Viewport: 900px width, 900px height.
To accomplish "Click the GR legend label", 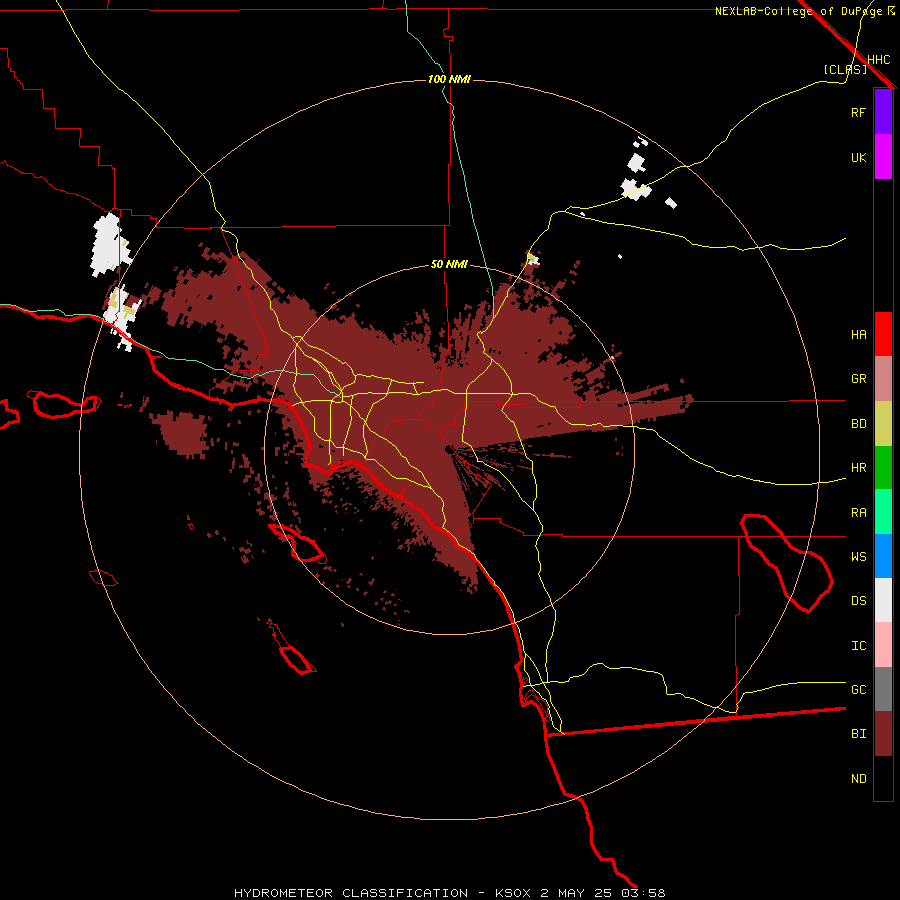I will click(858, 379).
